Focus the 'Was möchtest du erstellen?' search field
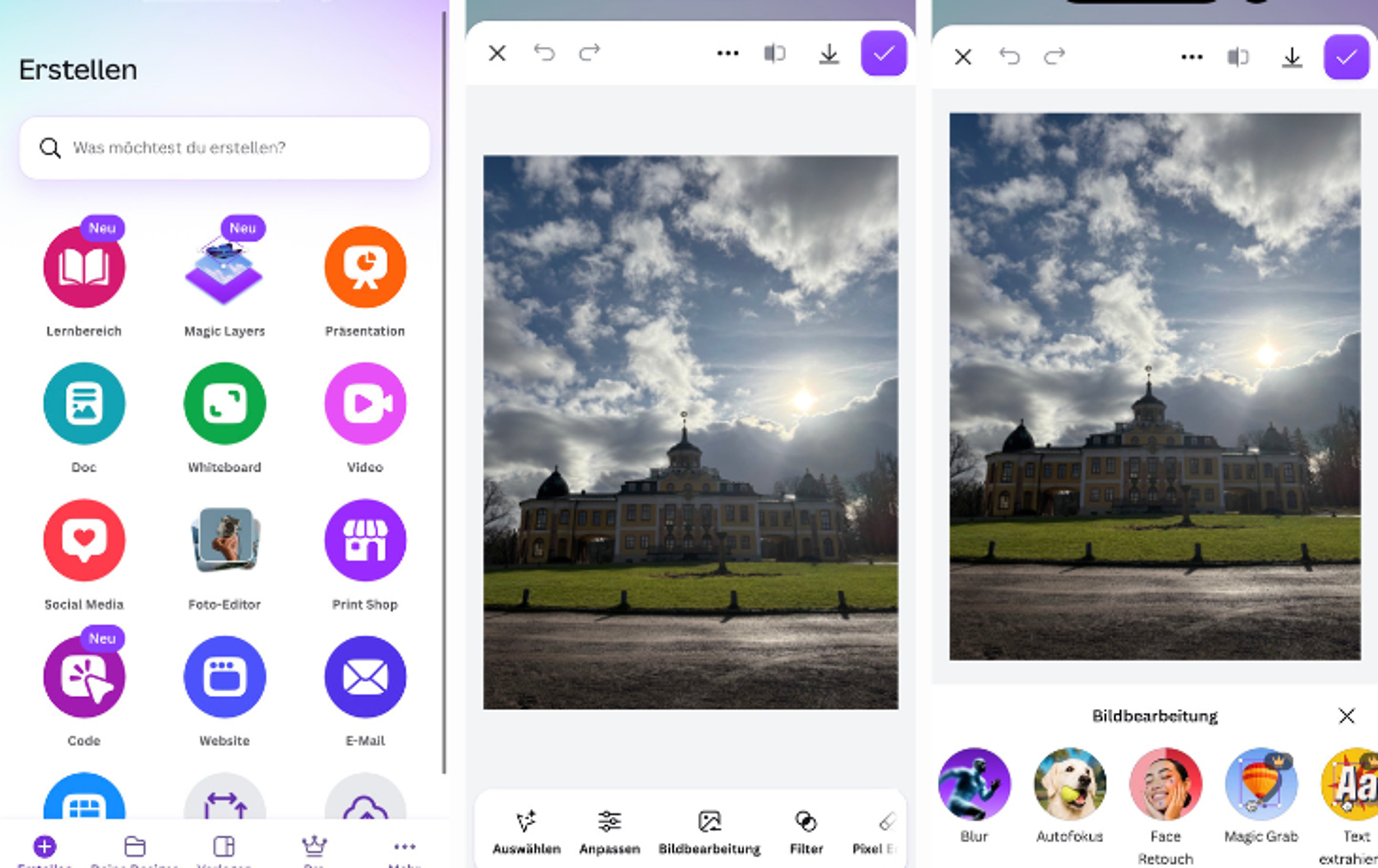Screen dimensions: 1378x868 point(224,148)
